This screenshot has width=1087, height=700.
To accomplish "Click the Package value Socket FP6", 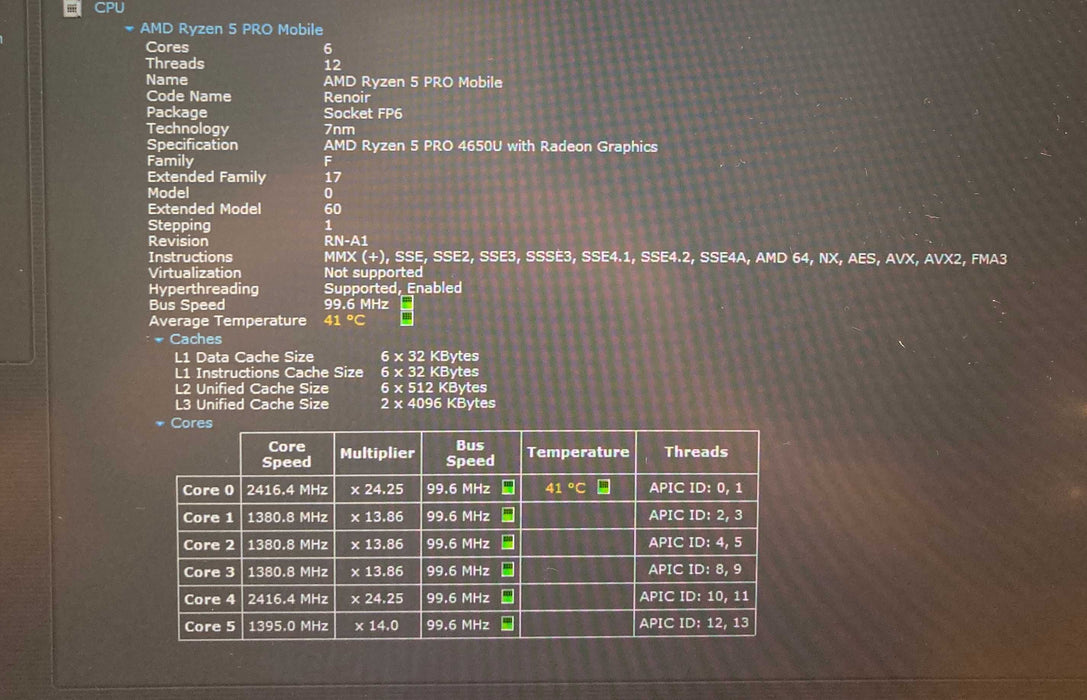I will click(x=363, y=114).
